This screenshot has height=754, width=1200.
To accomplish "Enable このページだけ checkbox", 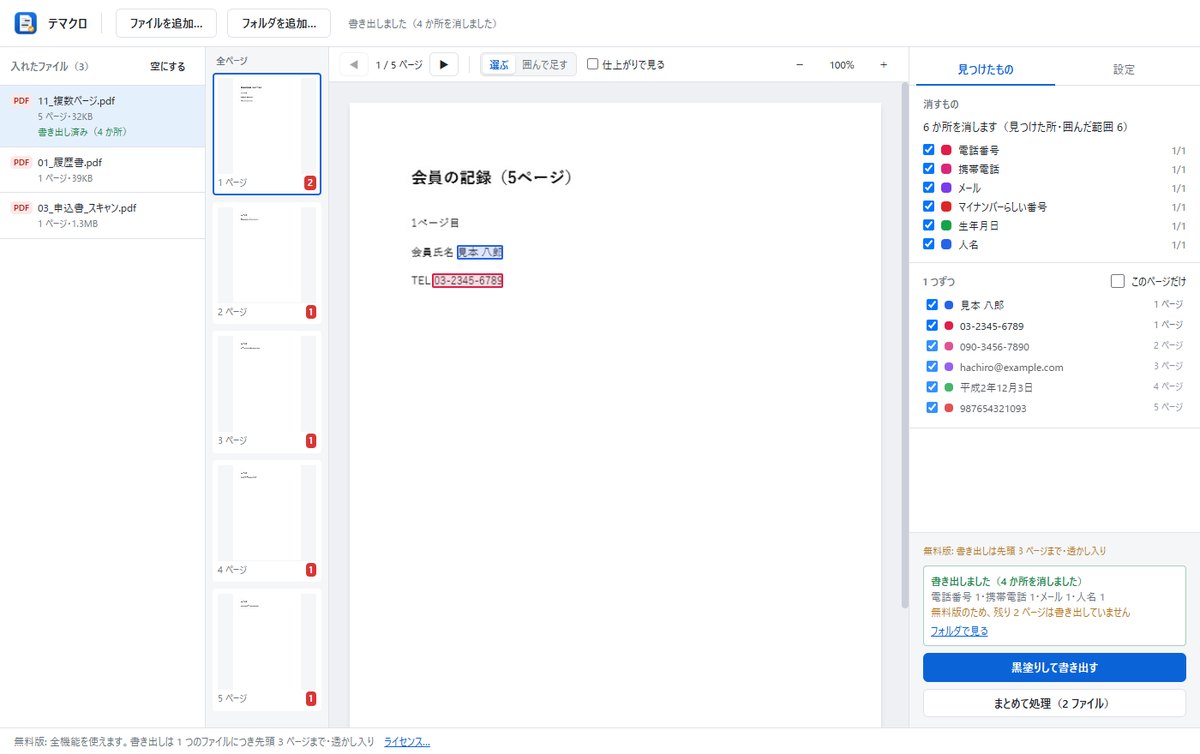I will tap(1118, 282).
